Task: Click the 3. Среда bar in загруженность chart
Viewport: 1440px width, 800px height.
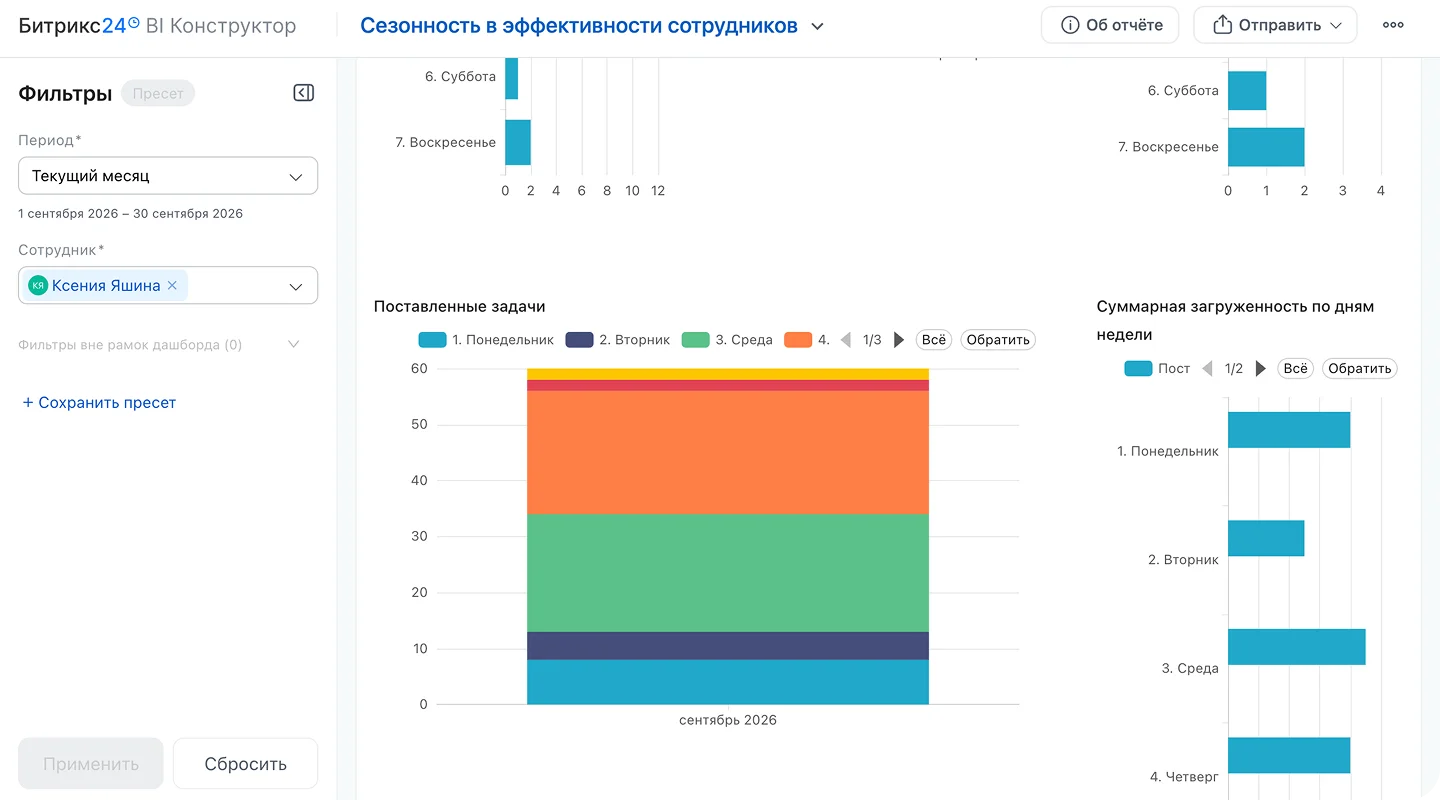Action: click(1297, 647)
